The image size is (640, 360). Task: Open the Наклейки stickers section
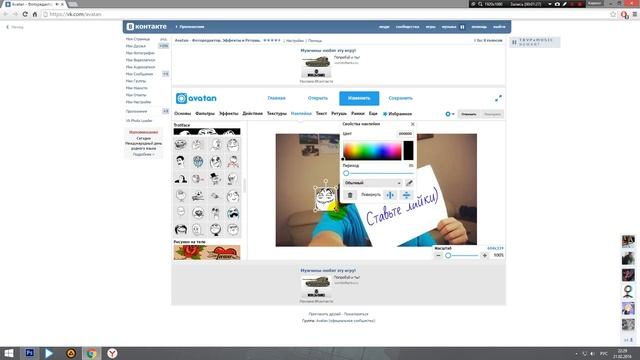click(x=301, y=113)
